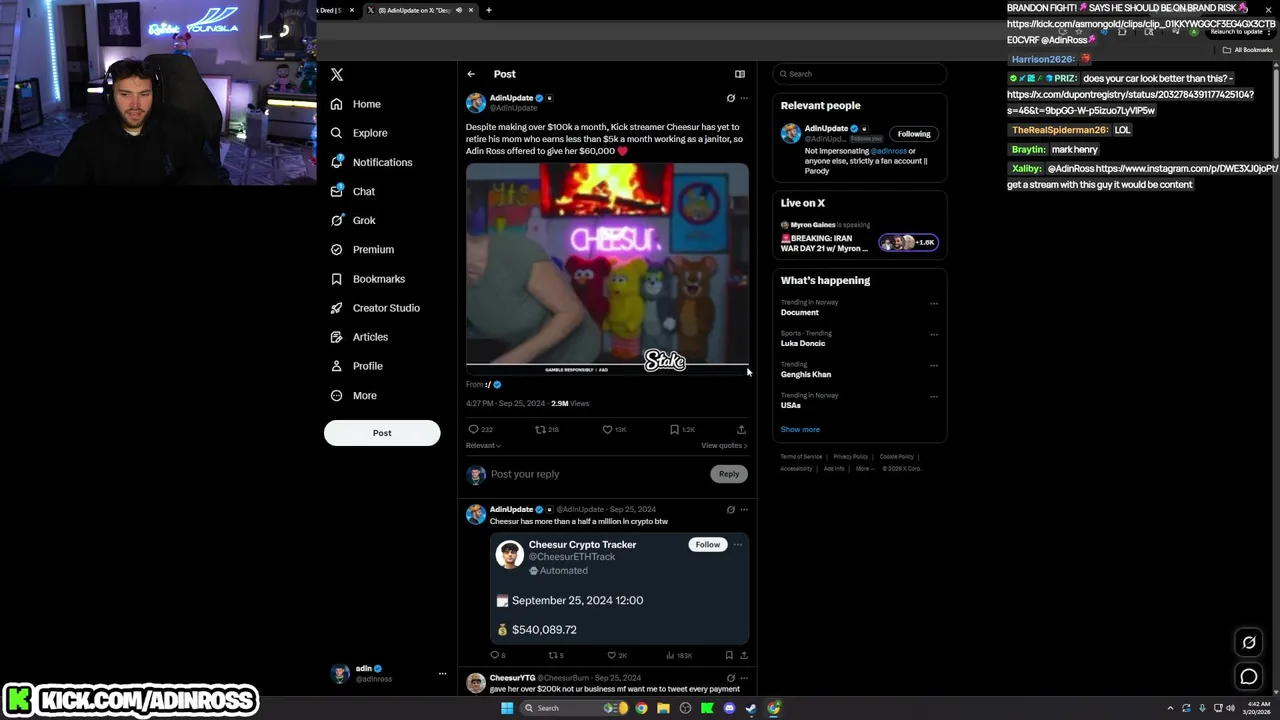Go to Home in X sidebar

pyautogui.click(x=356, y=104)
